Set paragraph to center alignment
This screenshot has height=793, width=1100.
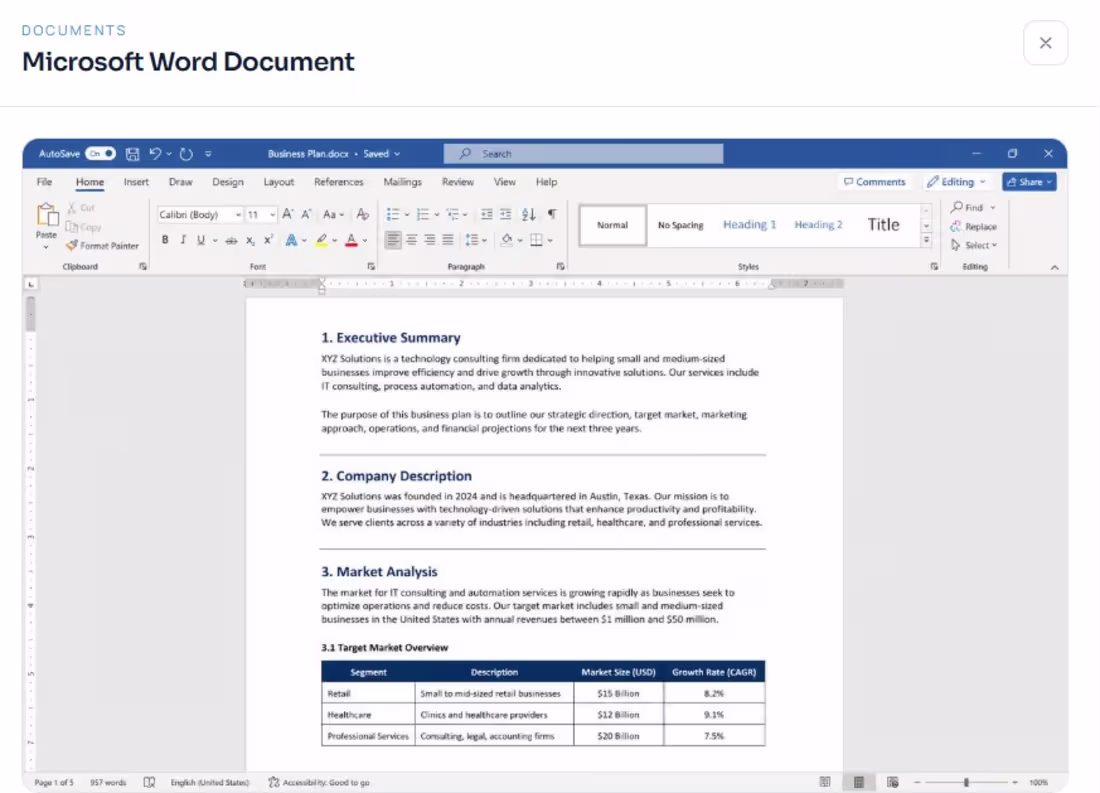click(412, 240)
